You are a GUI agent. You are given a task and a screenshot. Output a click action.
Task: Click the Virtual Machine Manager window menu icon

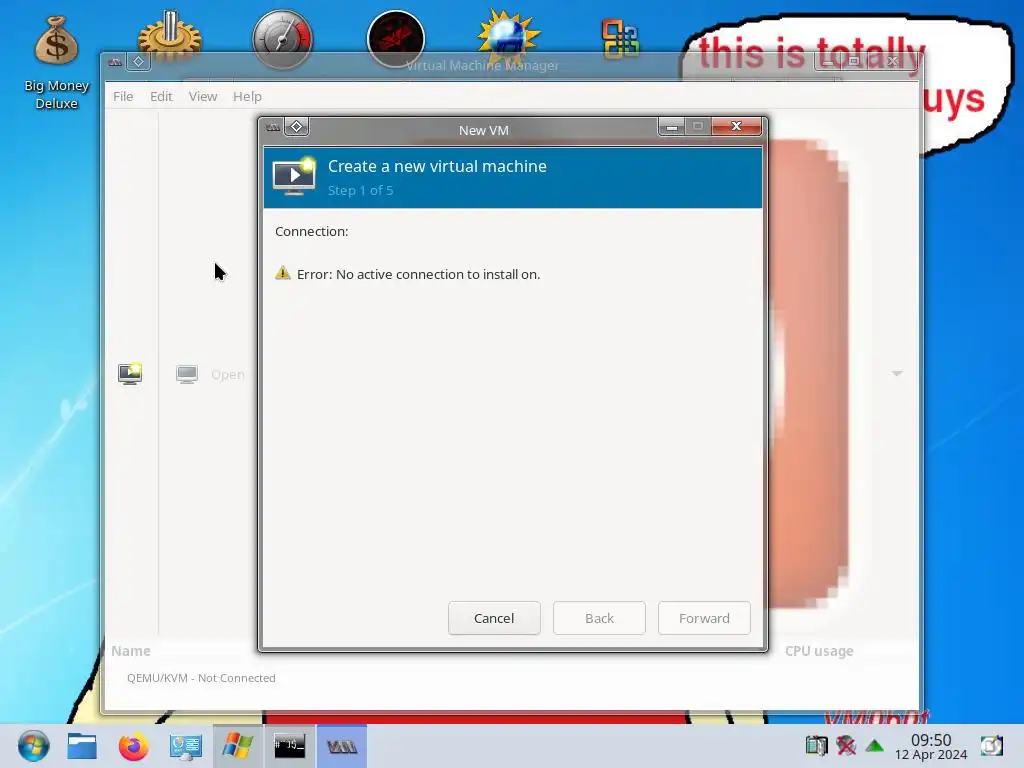coord(116,63)
